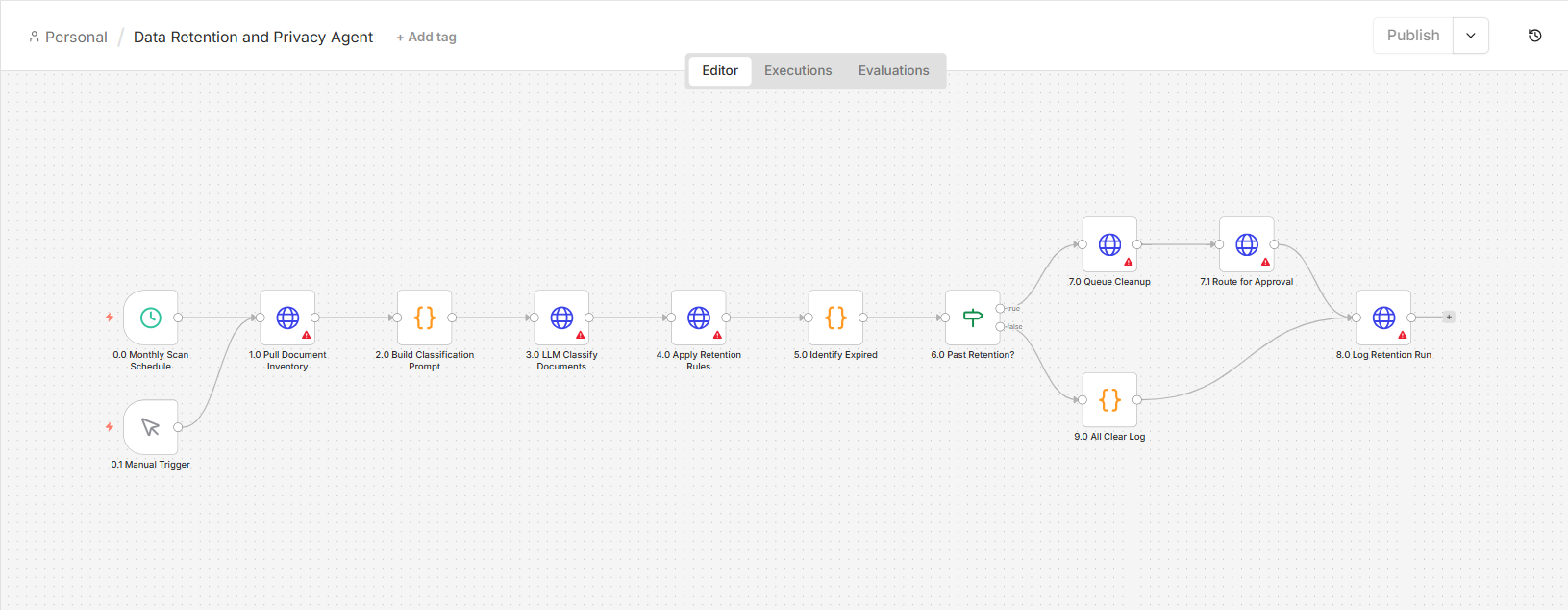Click the warning triangle on Apply Retention Rules
This screenshot has height=610, width=1568.
point(717,336)
